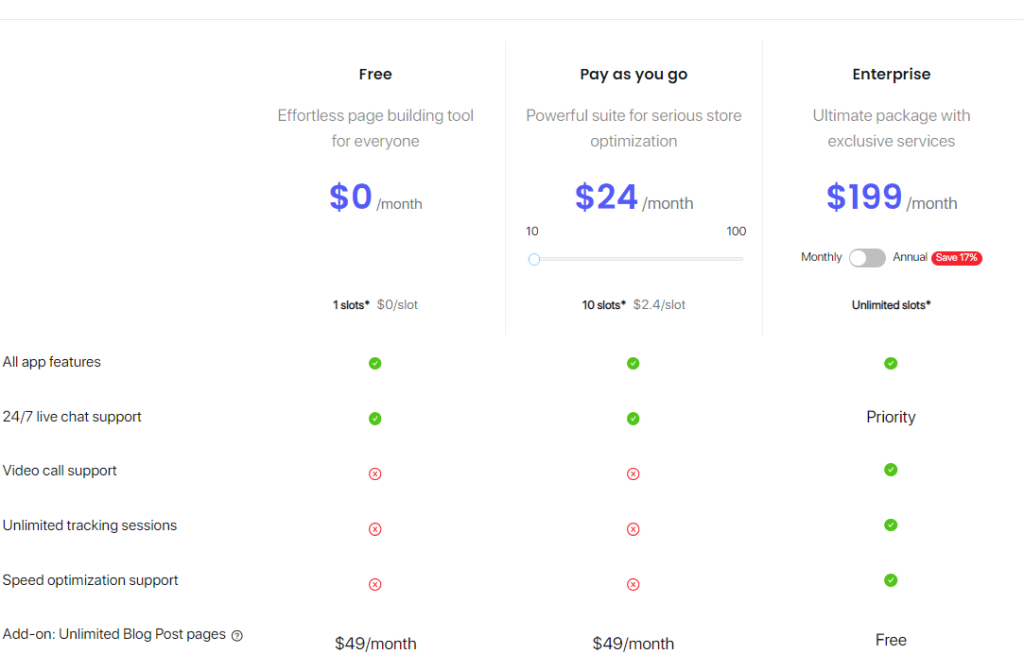
Task: Click the red Save 17% badge
Action: tap(957, 258)
